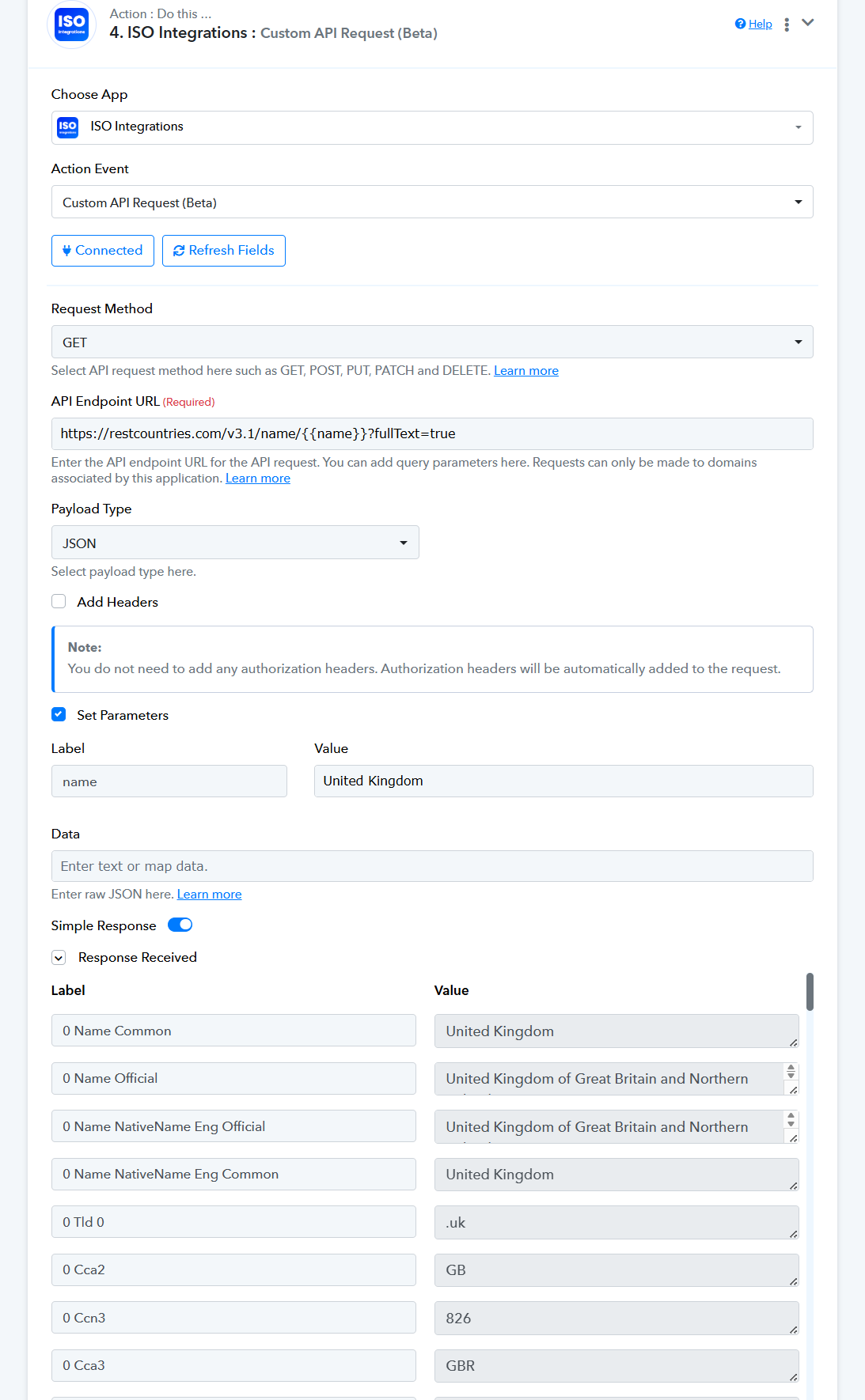Click the ISO Integrations app logo in header
The height and width of the screenshot is (1400, 865).
pos(71,25)
